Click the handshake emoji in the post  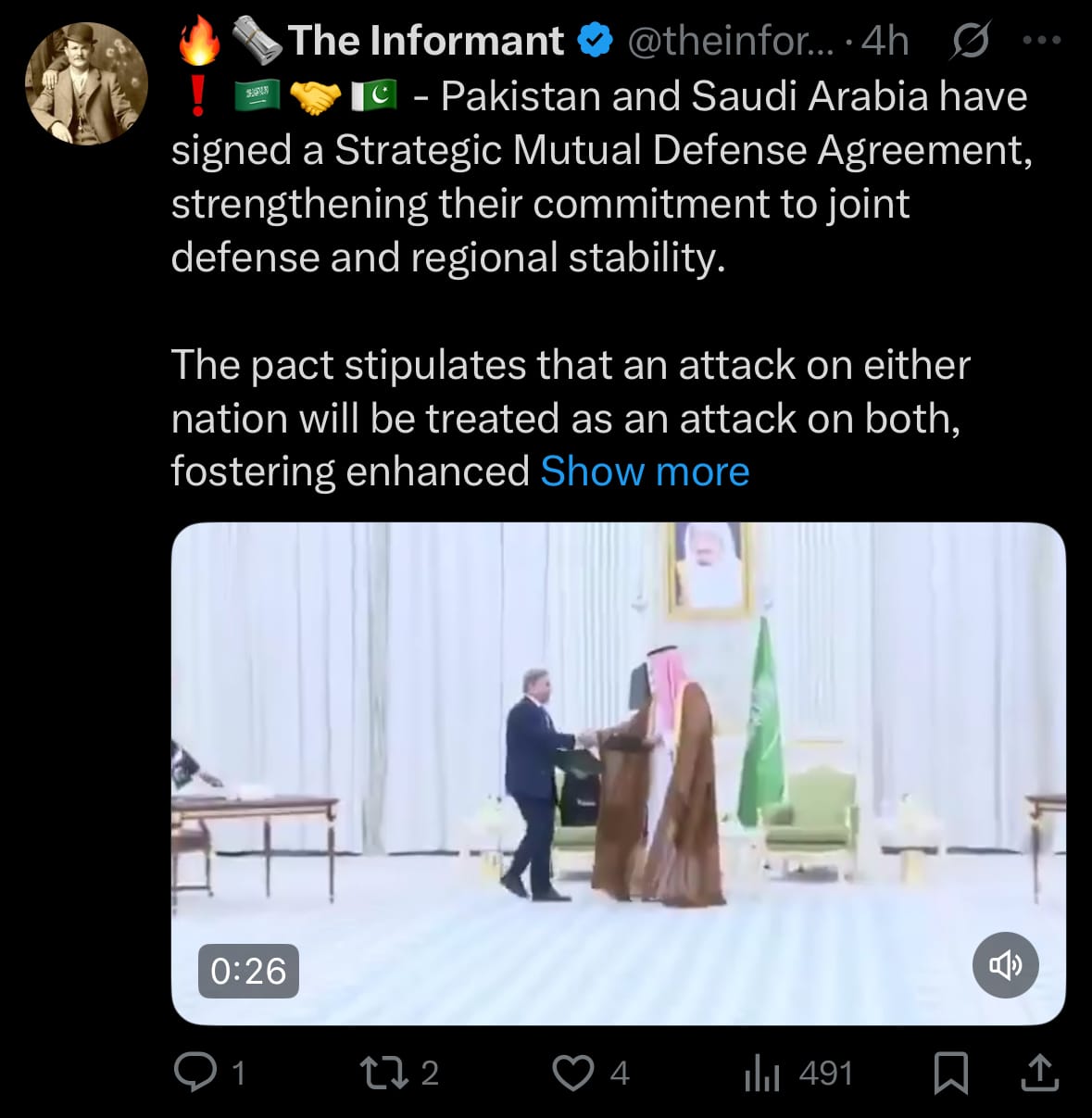click(316, 96)
